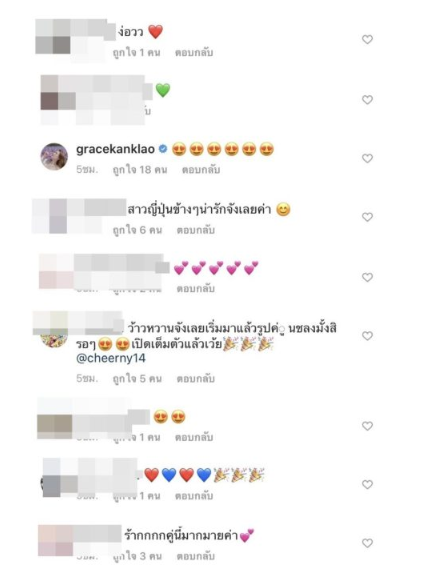View likes on gracekanklao's comment (18)
The width and height of the screenshot is (436, 583).
coord(140,170)
